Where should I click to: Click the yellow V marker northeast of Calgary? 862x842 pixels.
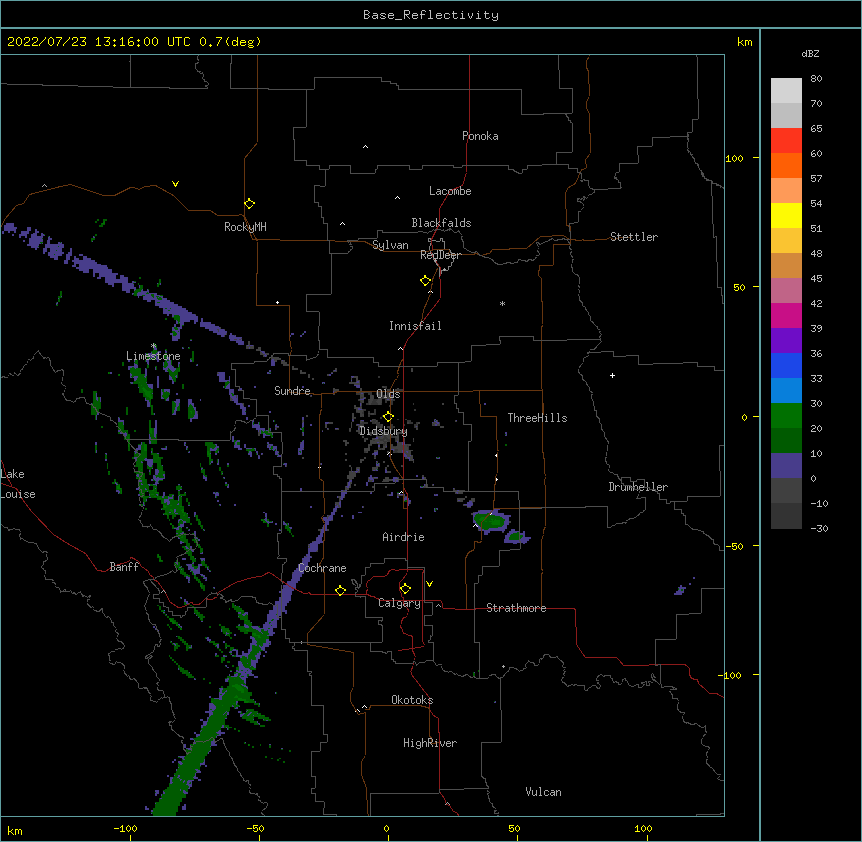tap(429, 584)
